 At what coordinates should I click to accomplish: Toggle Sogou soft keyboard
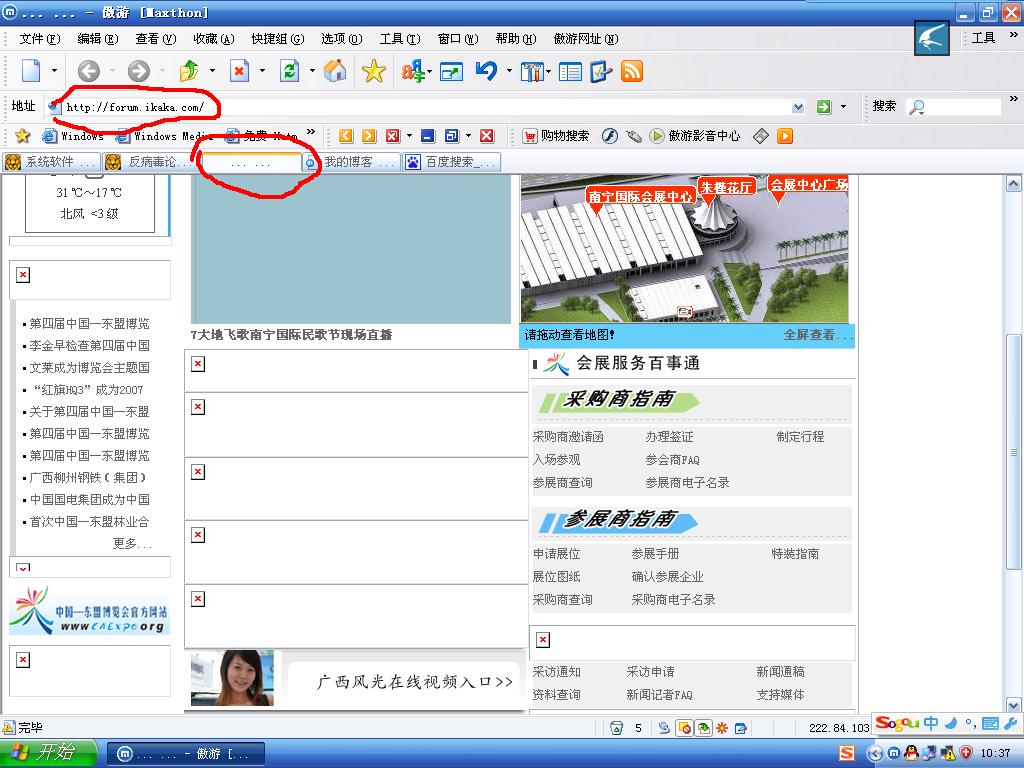(x=991, y=723)
